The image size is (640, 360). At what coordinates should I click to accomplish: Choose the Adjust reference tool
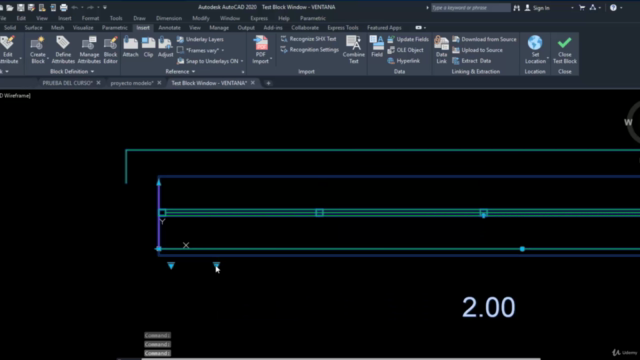click(165, 47)
